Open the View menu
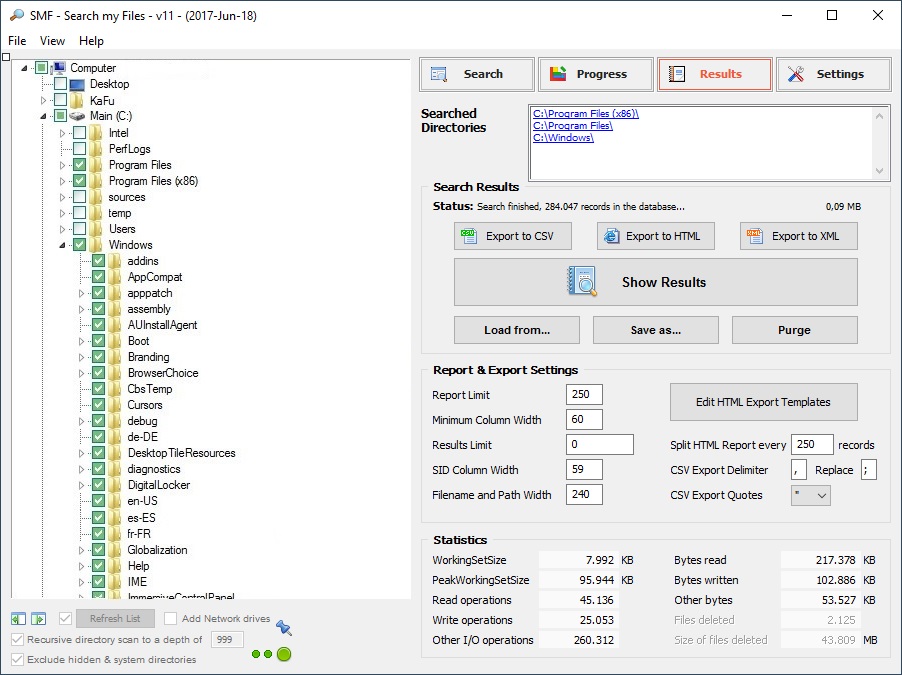The height and width of the screenshot is (675, 902). tap(52, 41)
